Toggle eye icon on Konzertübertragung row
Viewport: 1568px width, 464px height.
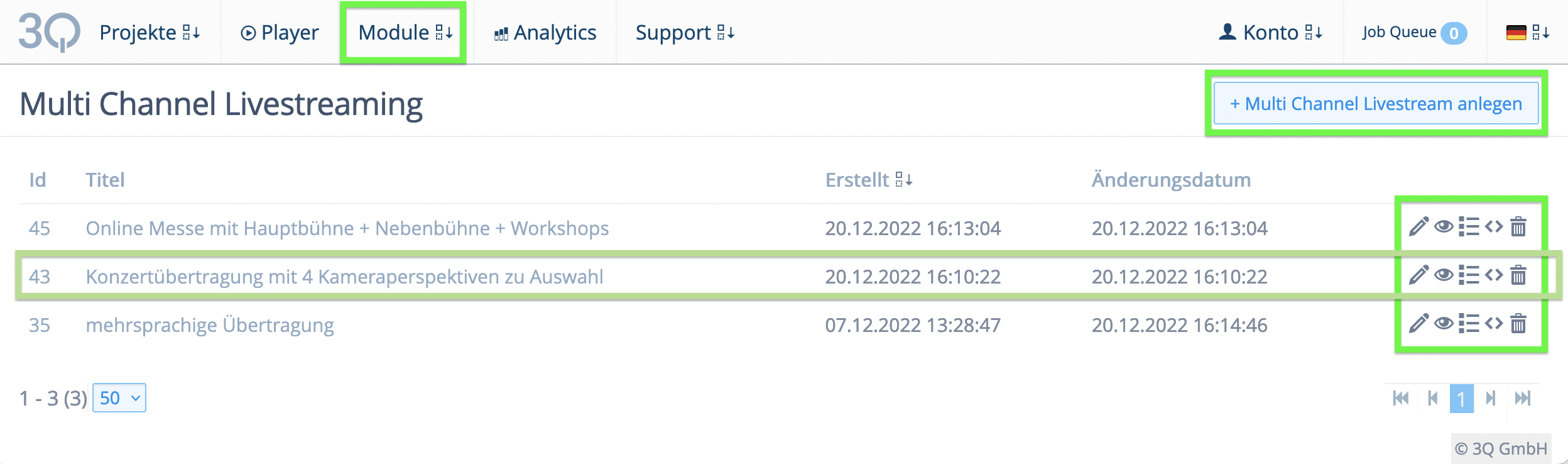(1444, 275)
